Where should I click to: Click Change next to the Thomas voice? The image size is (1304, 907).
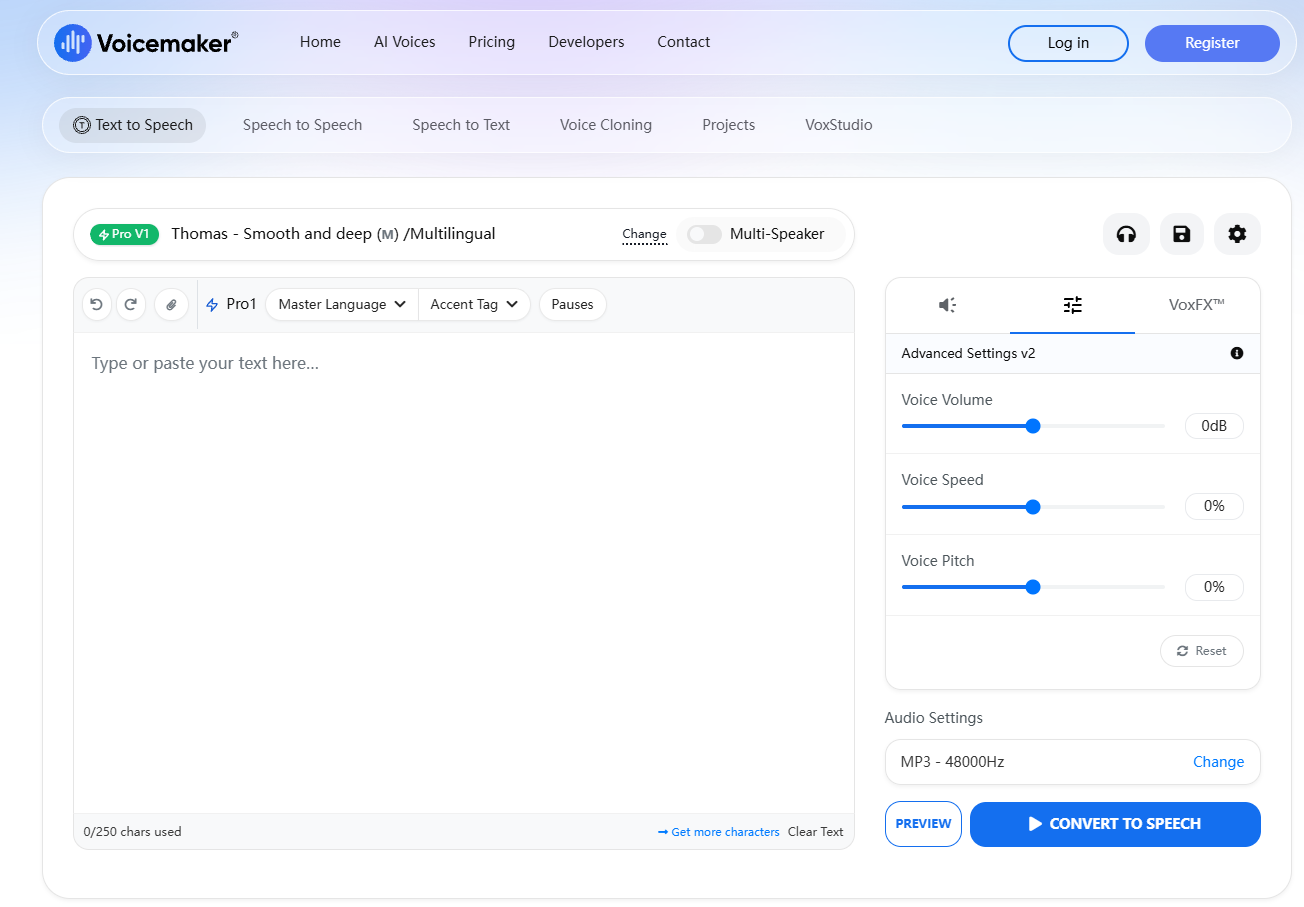pos(644,234)
